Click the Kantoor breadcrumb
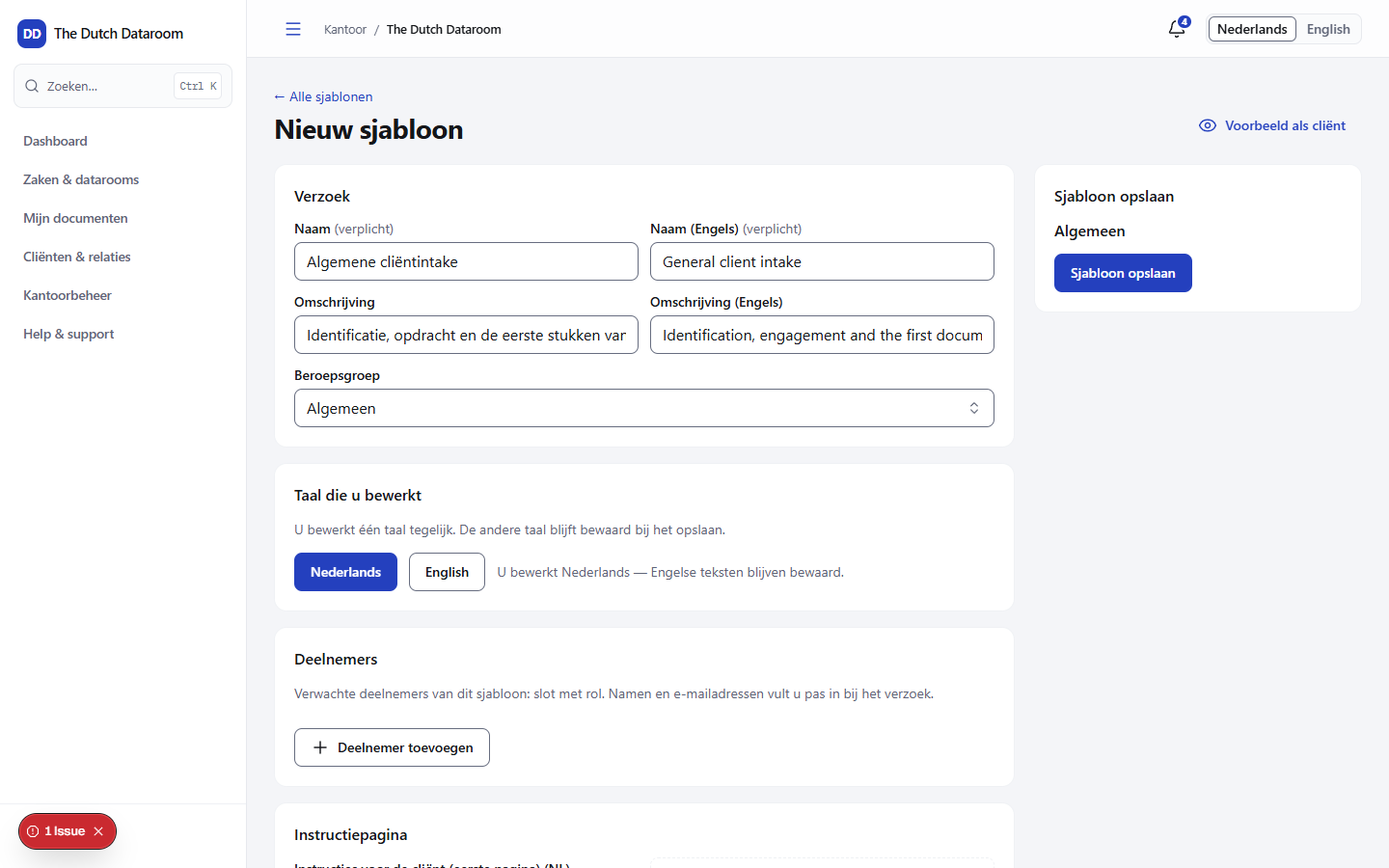Screen dimensions: 1389x868 (345, 29)
